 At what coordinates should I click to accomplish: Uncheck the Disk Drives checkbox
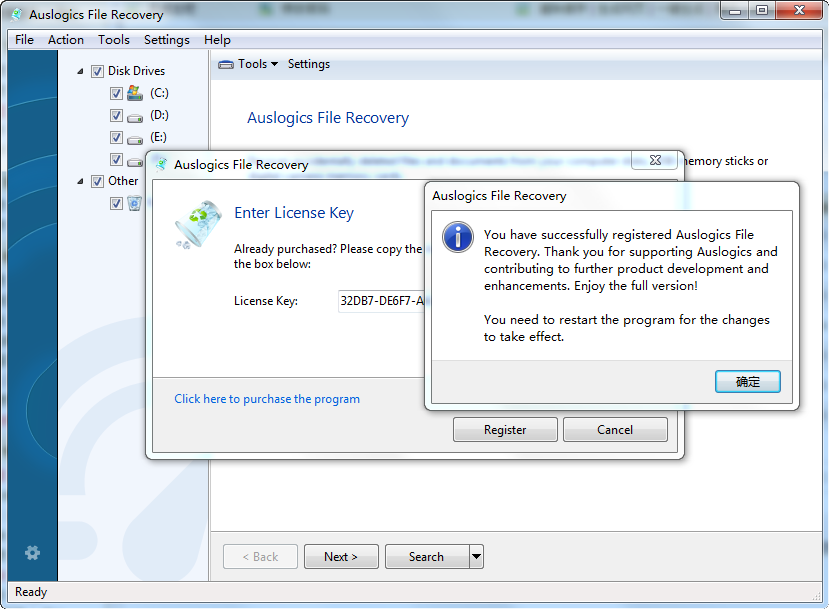click(97, 71)
